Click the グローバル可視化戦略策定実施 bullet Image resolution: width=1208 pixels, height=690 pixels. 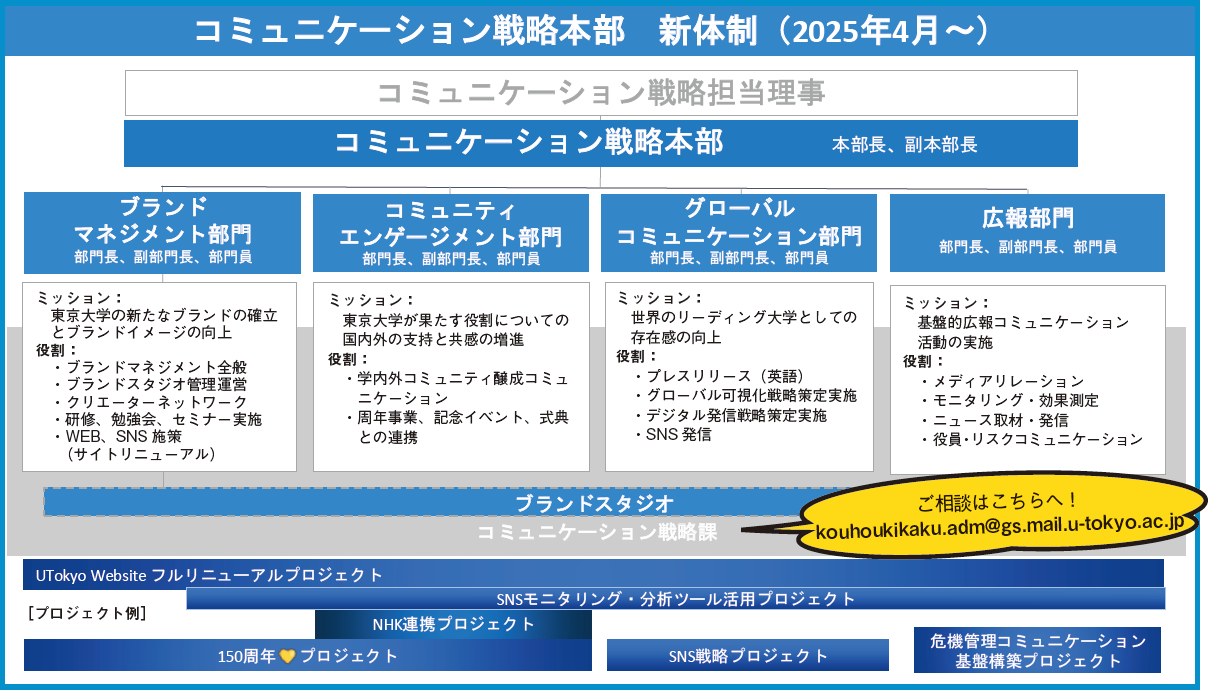745,396
